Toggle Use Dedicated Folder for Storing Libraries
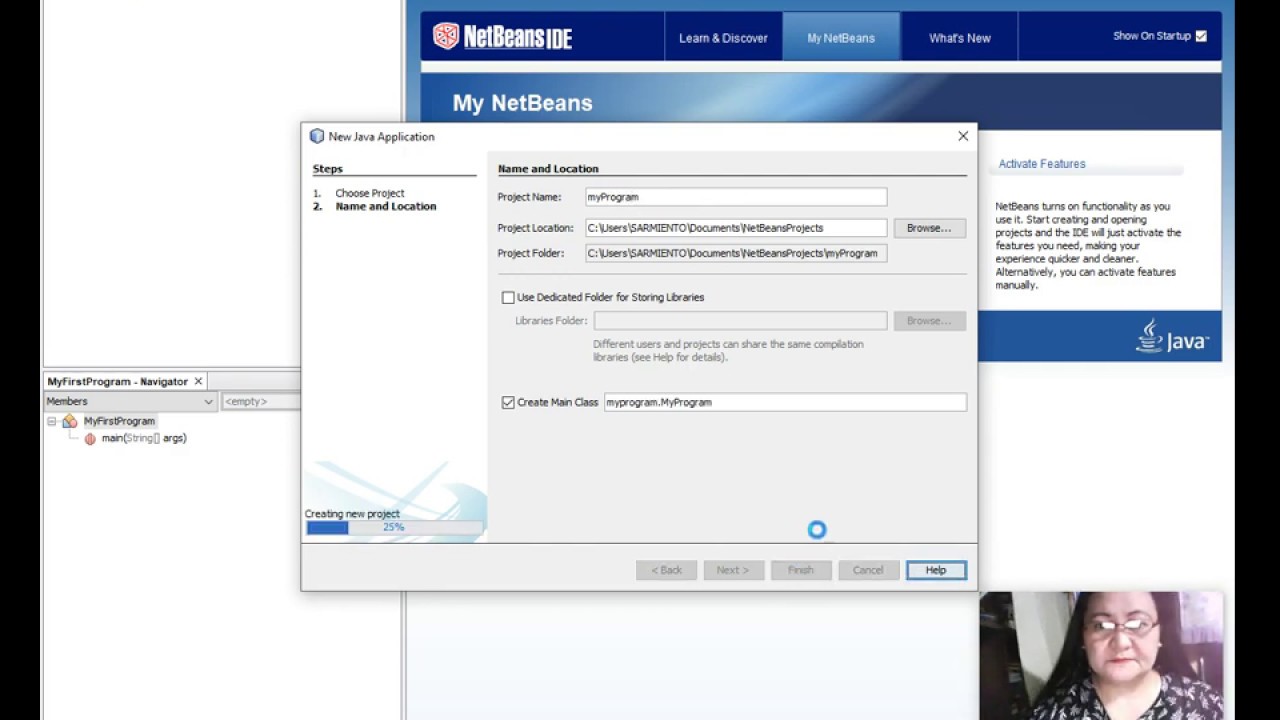 pos(508,297)
